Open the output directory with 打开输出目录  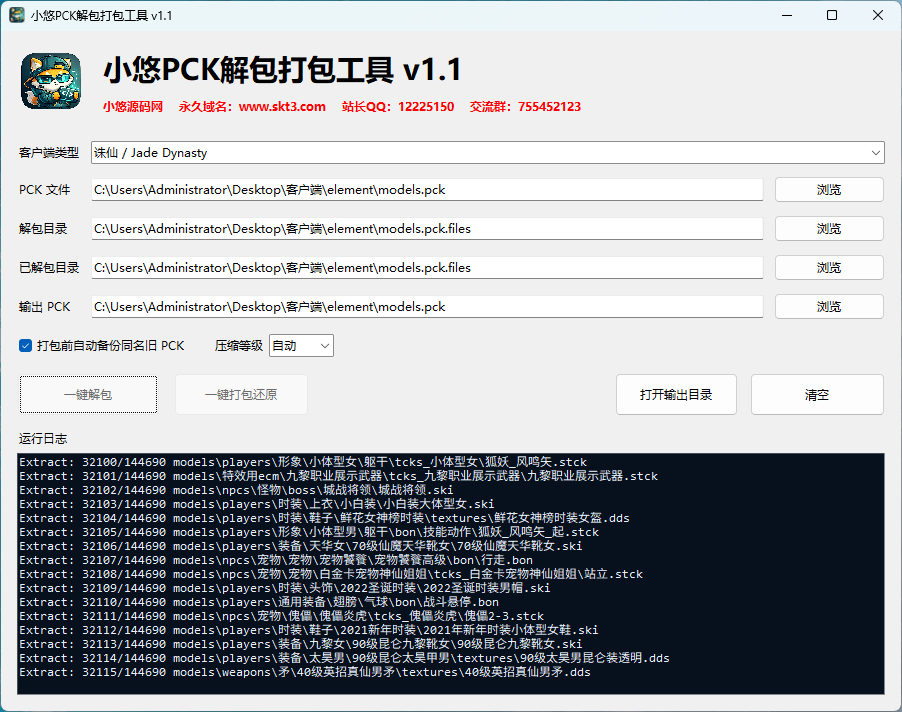[676, 395]
